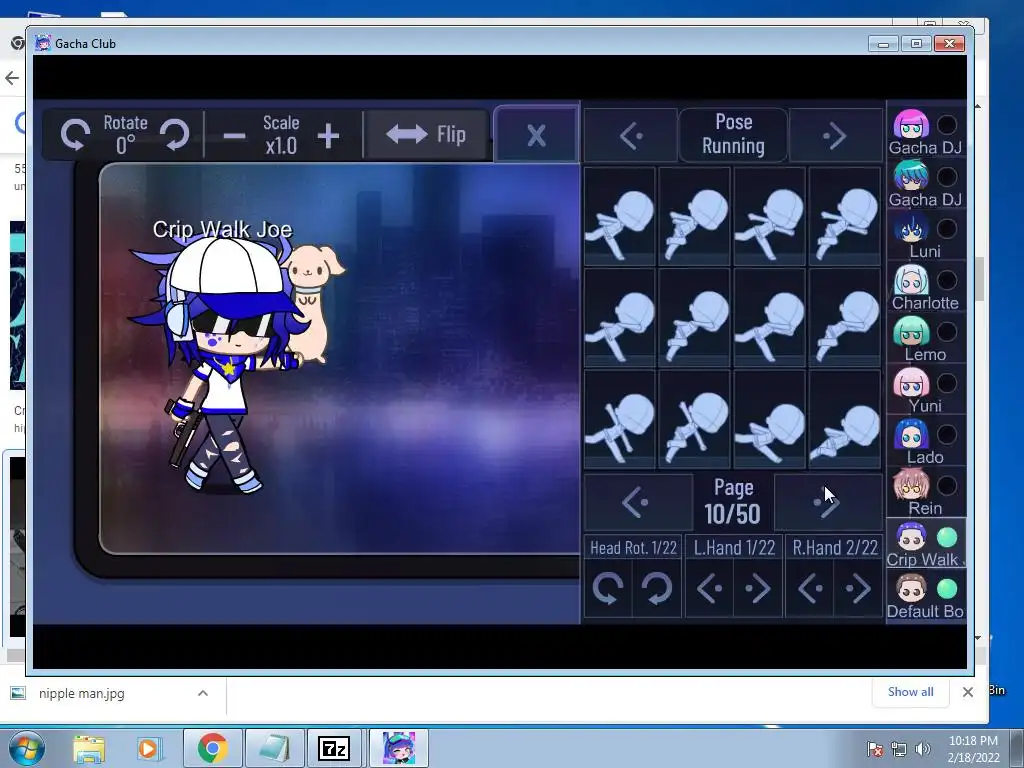Select the Luni character slot
The width and height of the screenshot is (1024, 768).
912,229
